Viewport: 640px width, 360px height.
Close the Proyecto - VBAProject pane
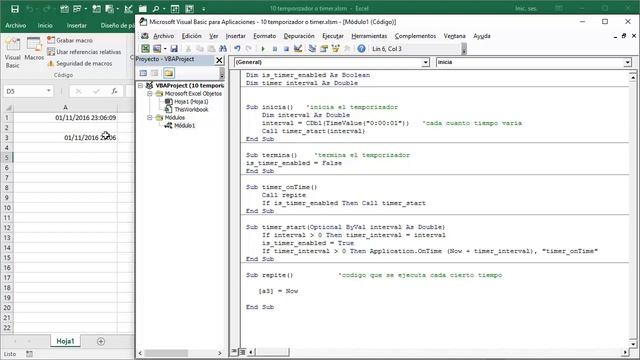(x=219, y=60)
